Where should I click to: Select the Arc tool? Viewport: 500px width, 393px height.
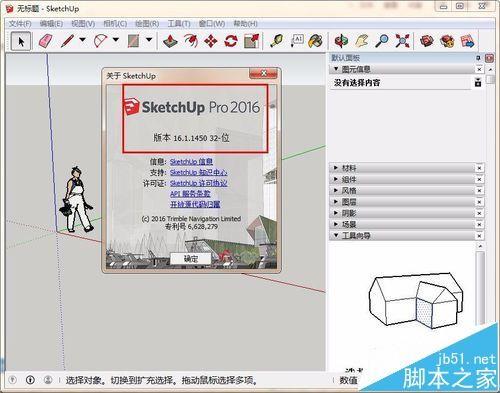pos(100,41)
